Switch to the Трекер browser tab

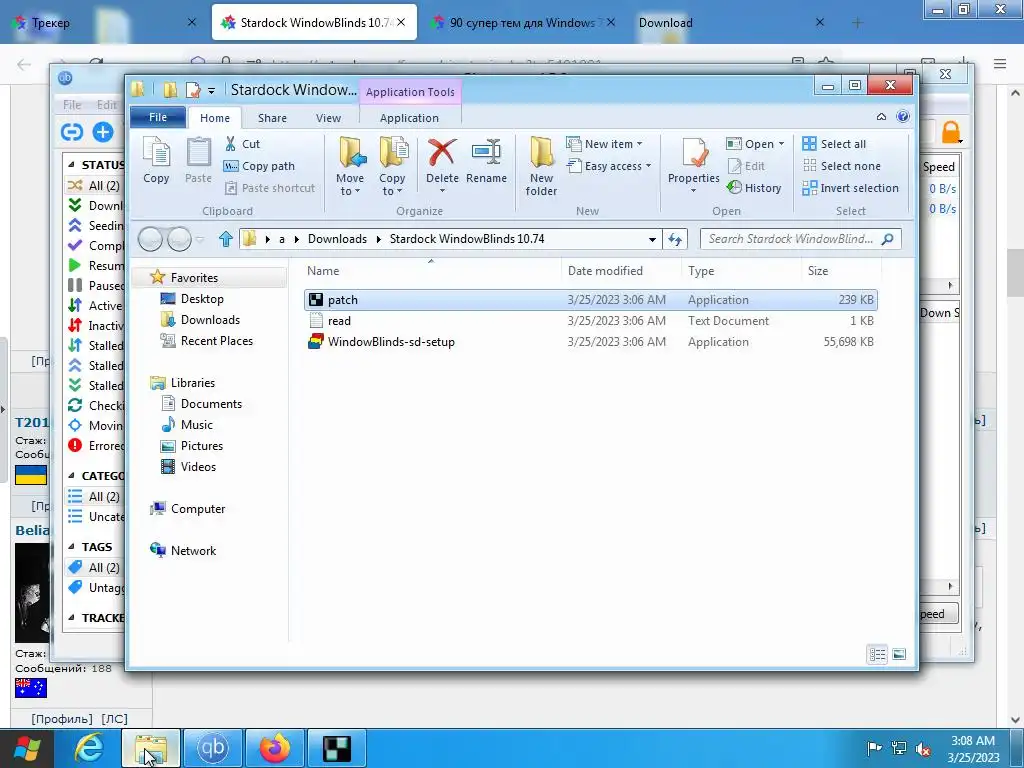(103, 23)
